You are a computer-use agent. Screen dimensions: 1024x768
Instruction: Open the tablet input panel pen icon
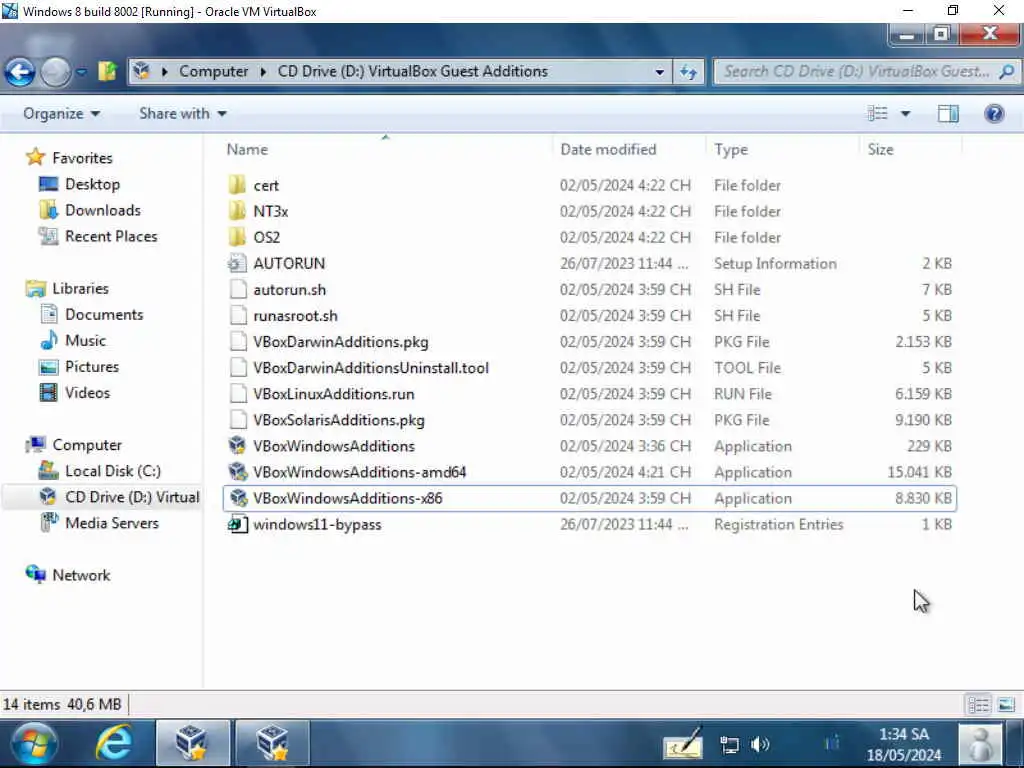pos(683,744)
